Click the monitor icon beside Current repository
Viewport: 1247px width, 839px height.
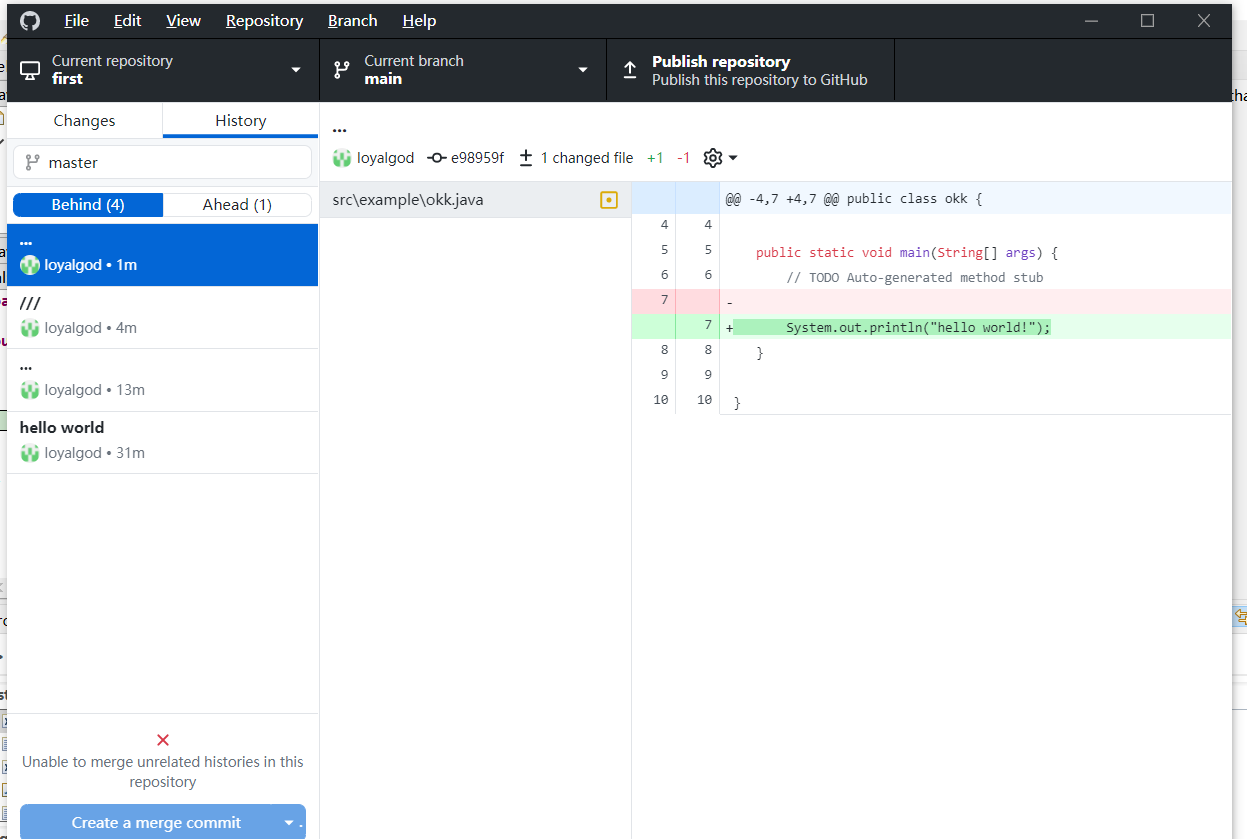tap(30, 70)
